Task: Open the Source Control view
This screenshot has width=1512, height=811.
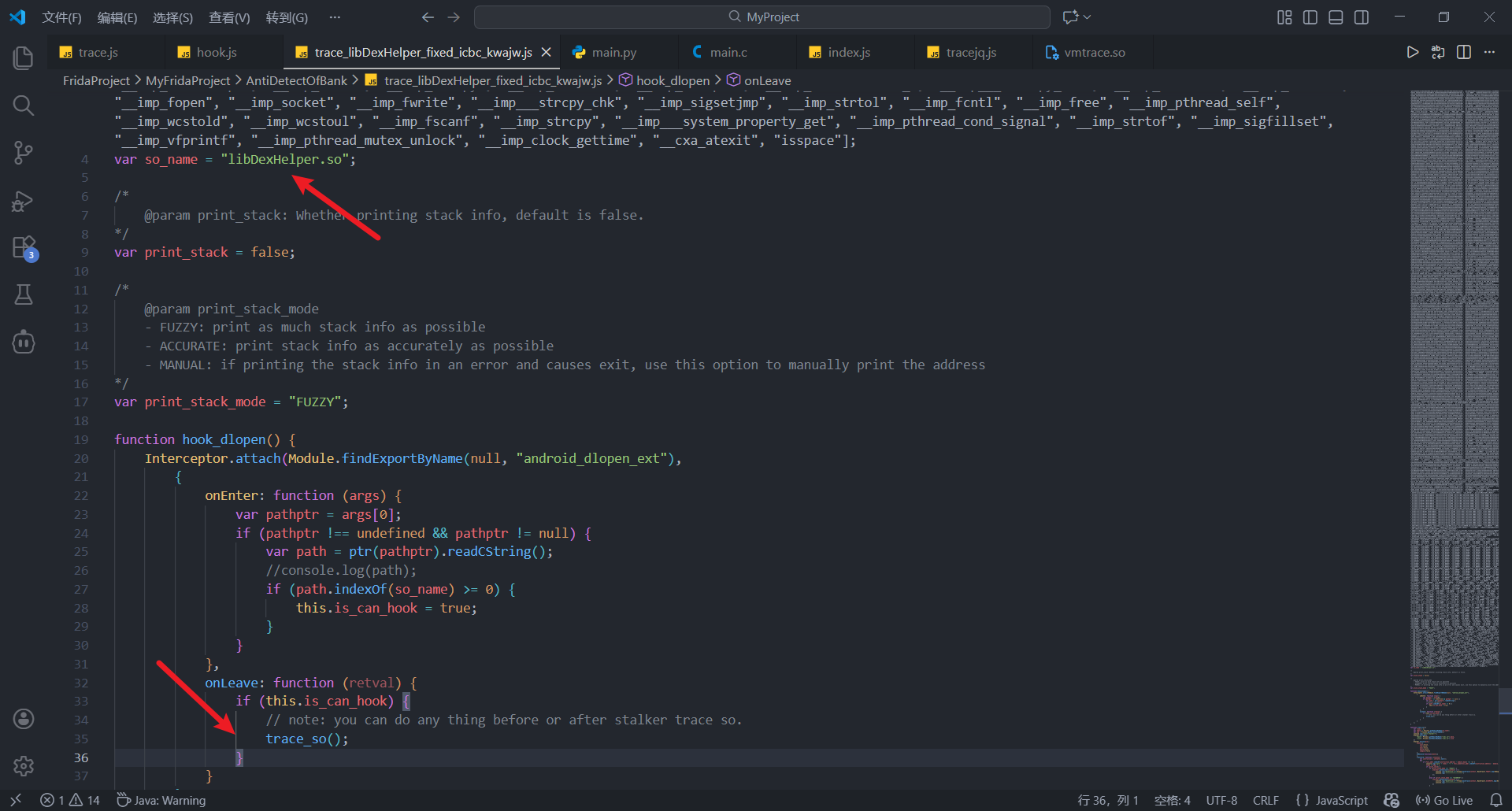Action: pos(24,153)
